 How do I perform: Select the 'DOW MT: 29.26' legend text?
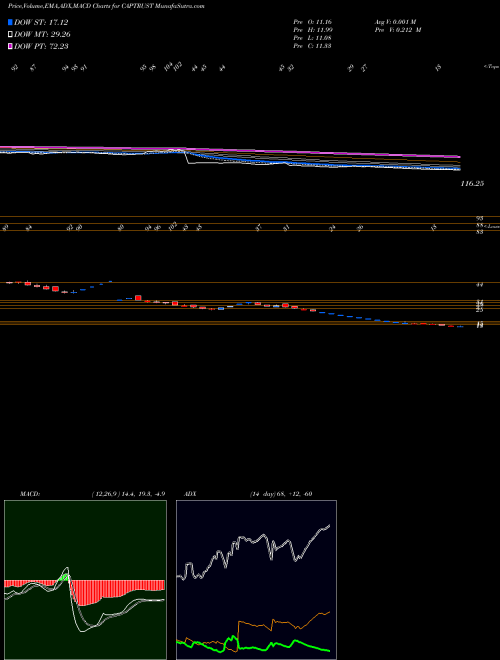click(42, 35)
